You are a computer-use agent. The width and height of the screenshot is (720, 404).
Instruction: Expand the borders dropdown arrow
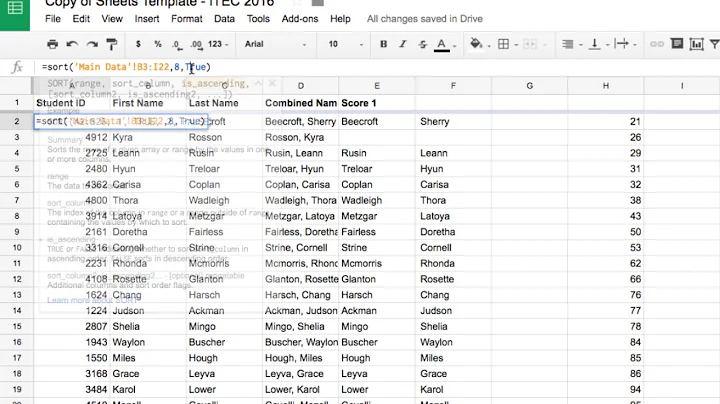516,45
